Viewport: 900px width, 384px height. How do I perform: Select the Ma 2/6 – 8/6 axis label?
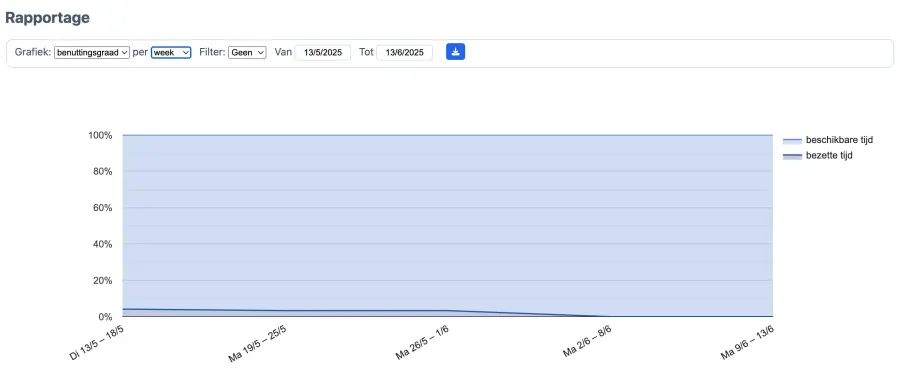587,342
